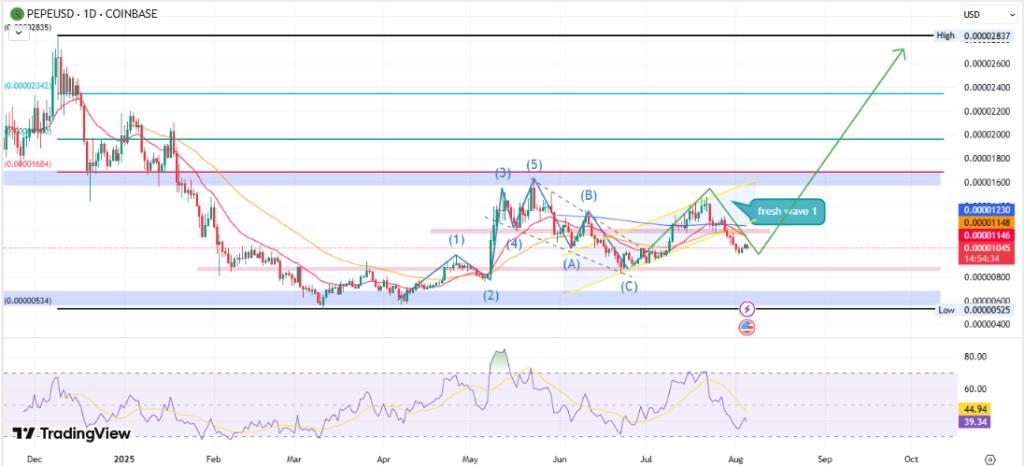Select the (3) Elliott wave label
Viewport: 1024px width, 466px height.
click(x=502, y=173)
